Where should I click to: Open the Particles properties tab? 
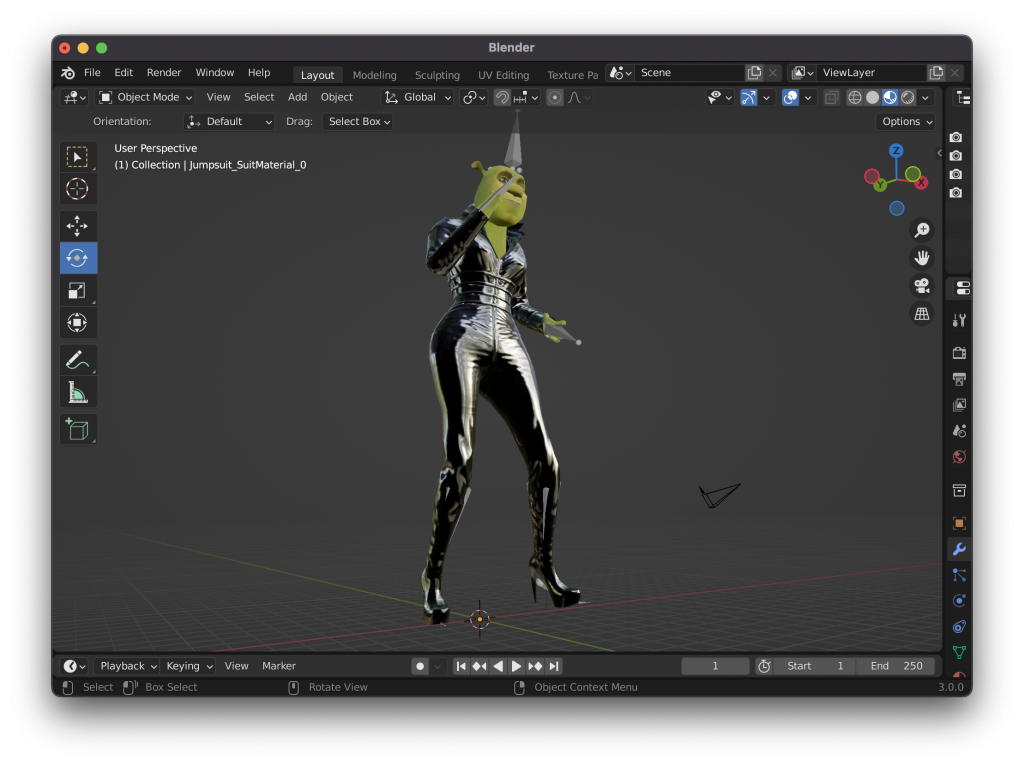[959, 575]
